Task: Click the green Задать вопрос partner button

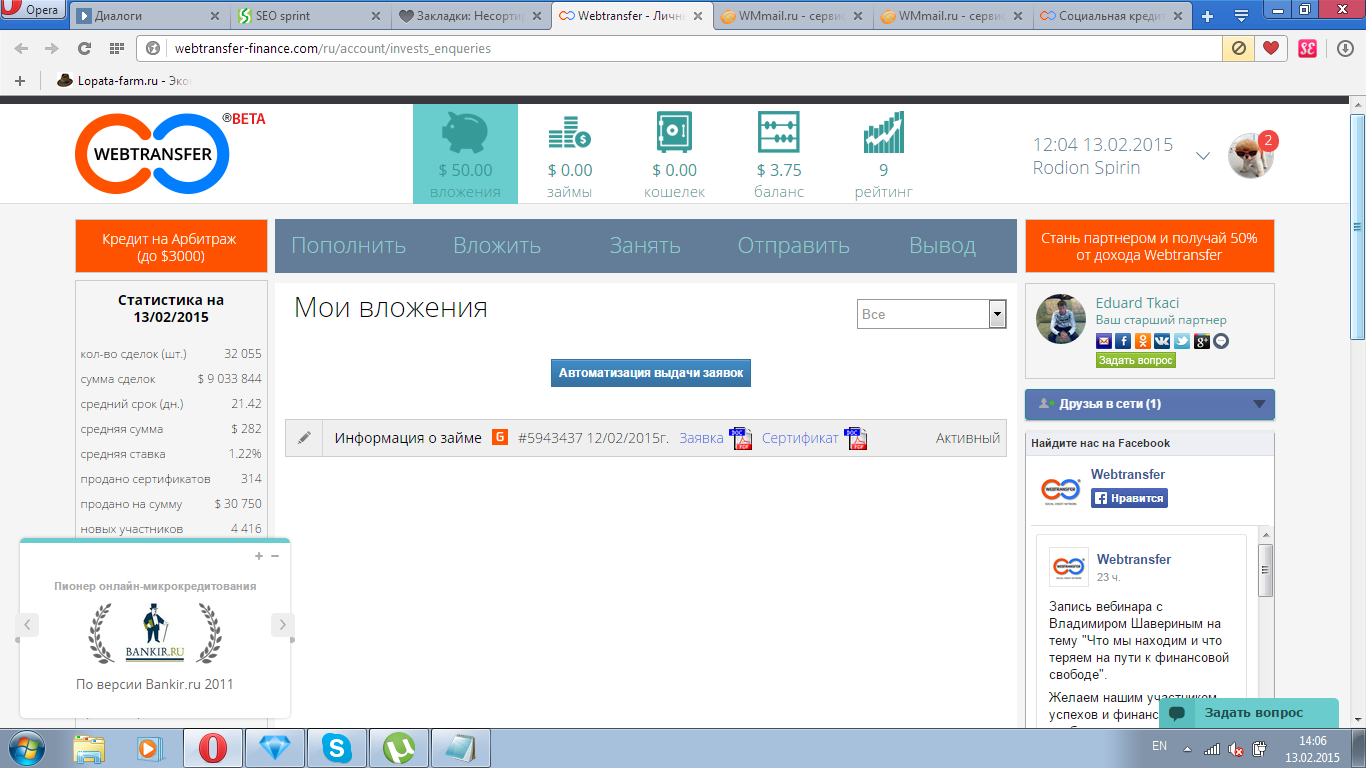Action: pos(1136,360)
